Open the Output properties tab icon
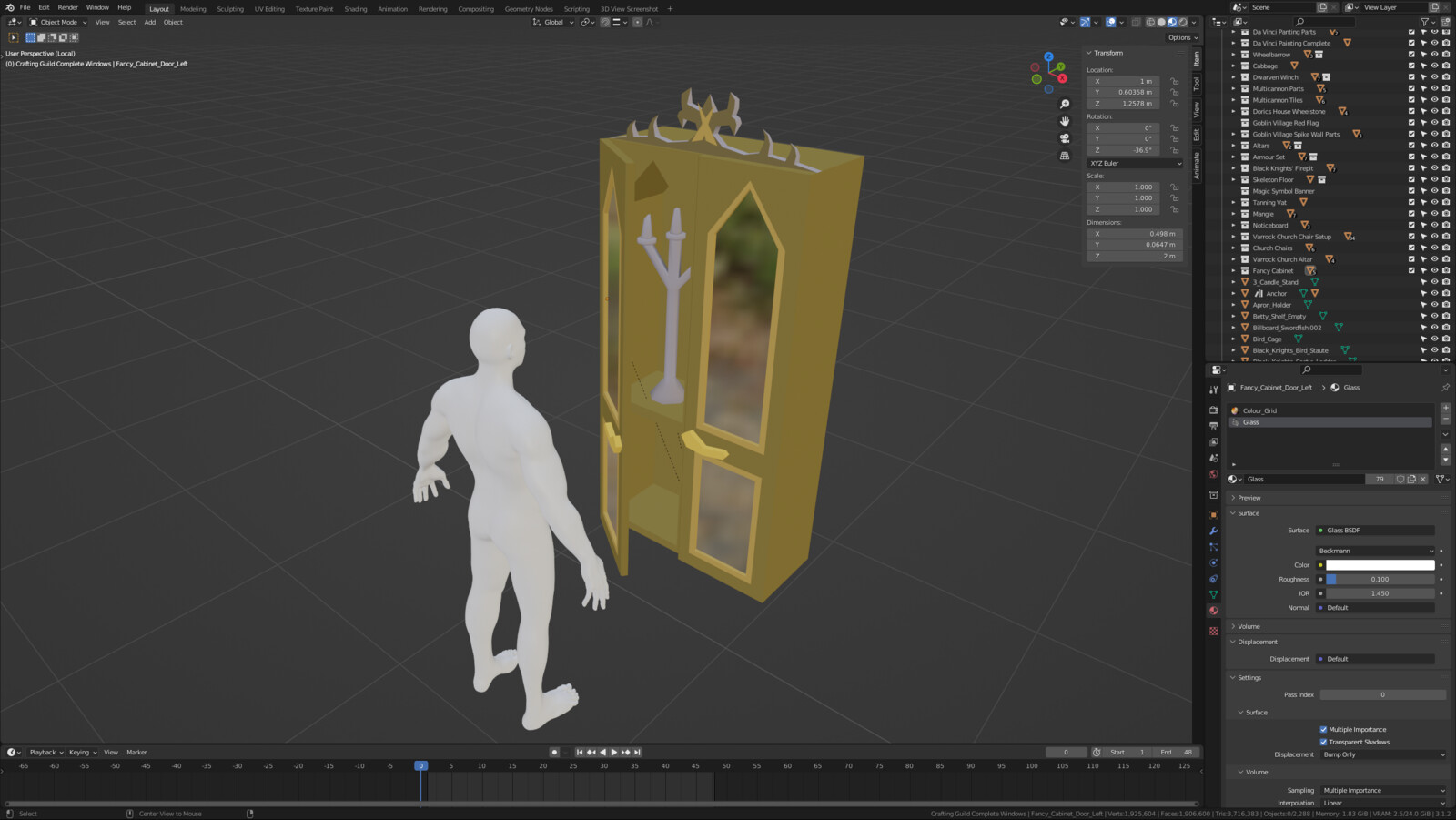This screenshot has height=820, width=1456. coord(1213,426)
